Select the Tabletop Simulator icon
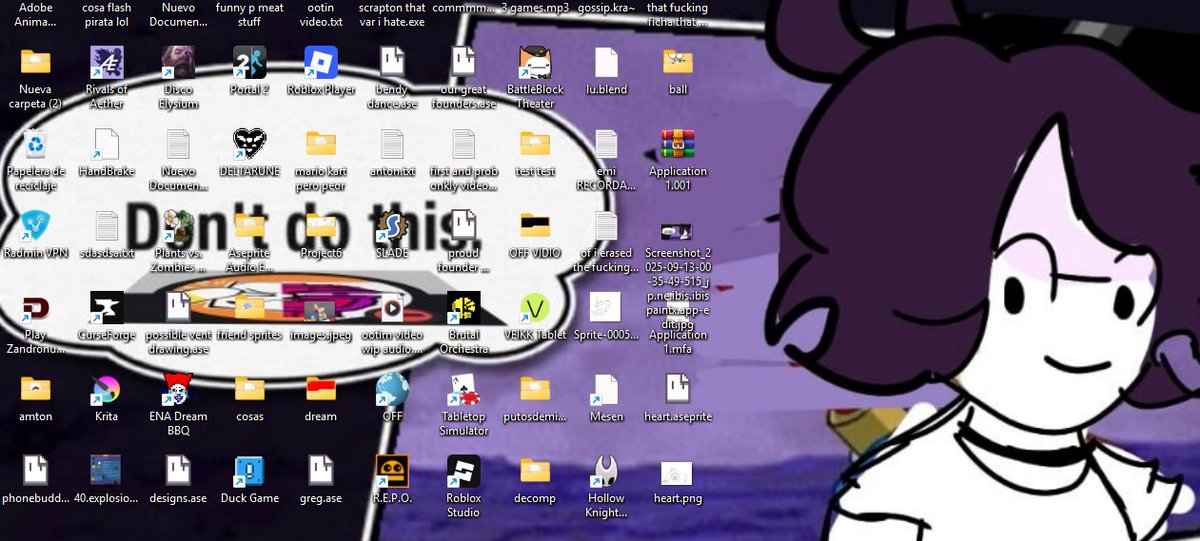Screen dimensions: 1200x541 click(463, 389)
